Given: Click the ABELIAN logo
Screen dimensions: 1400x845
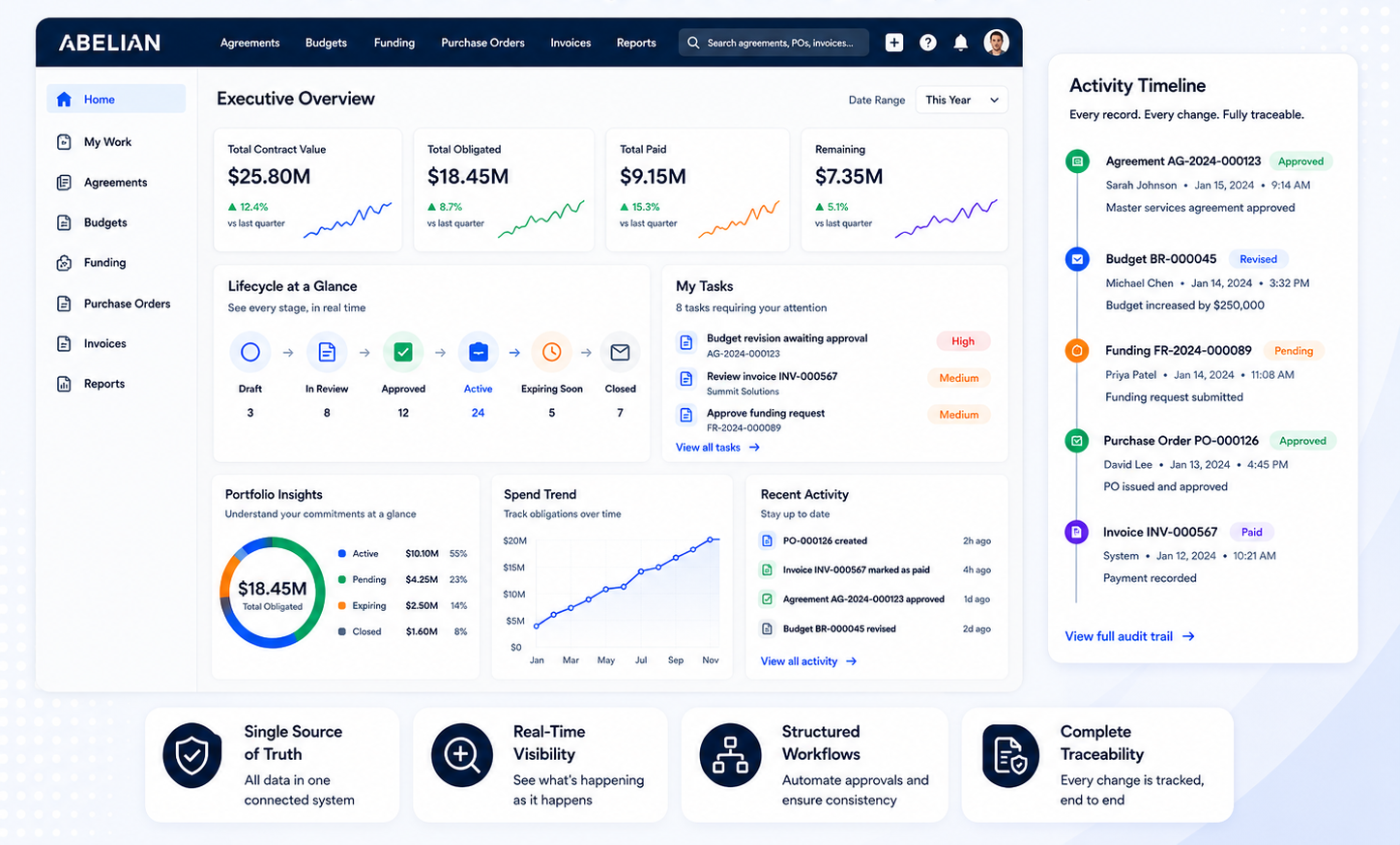Looking at the screenshot, I should click(109, 43).
